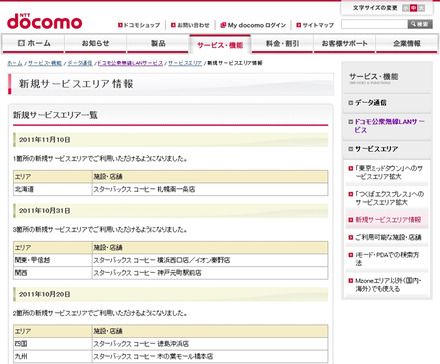
Task: Open the サービスエリア sidebar item
Action: coord(376,149)
